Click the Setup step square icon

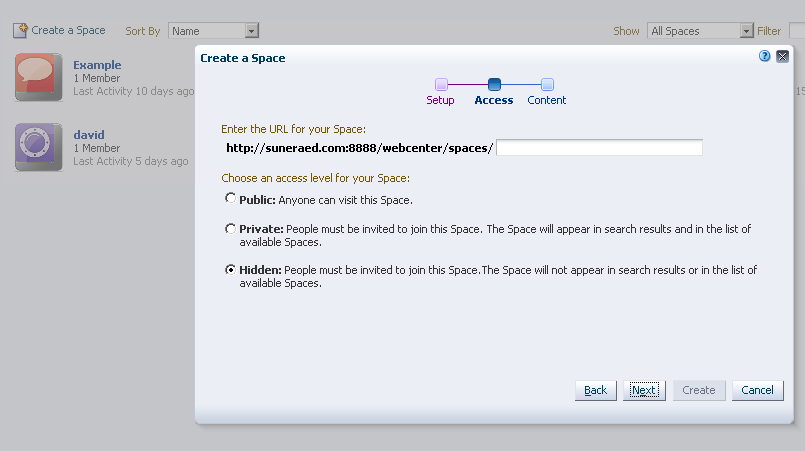pos(441,85)
